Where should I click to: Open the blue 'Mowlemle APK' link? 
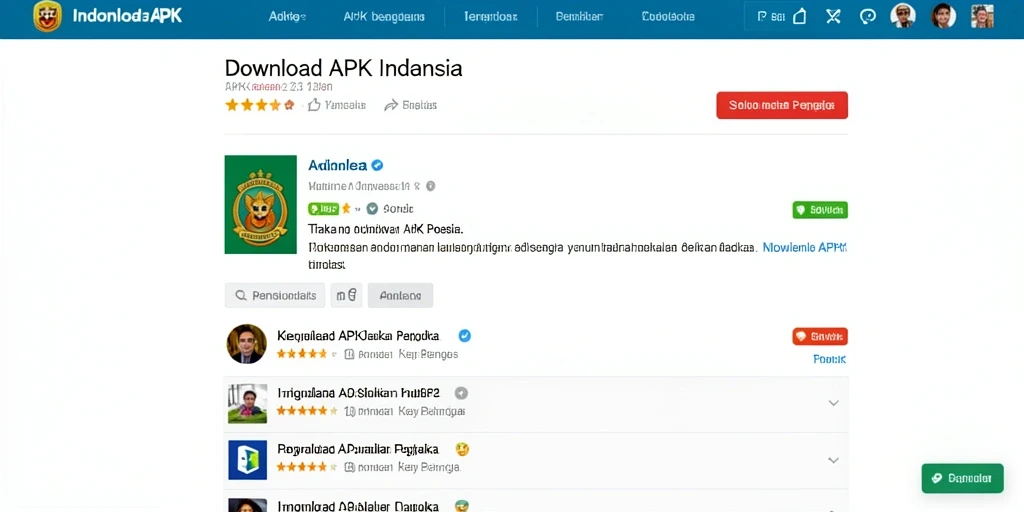click(x=805, y=248)
